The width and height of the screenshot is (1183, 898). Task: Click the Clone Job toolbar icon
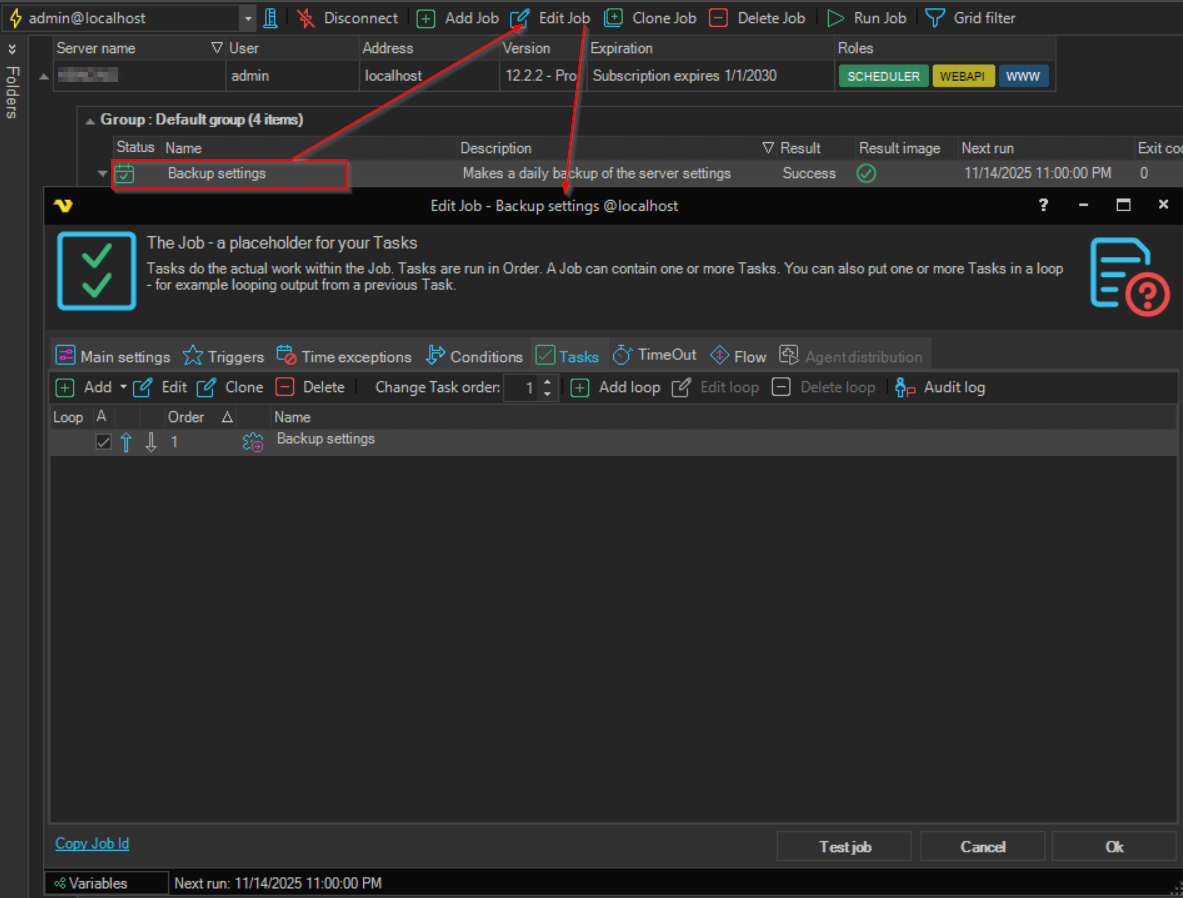pos(613,18)
